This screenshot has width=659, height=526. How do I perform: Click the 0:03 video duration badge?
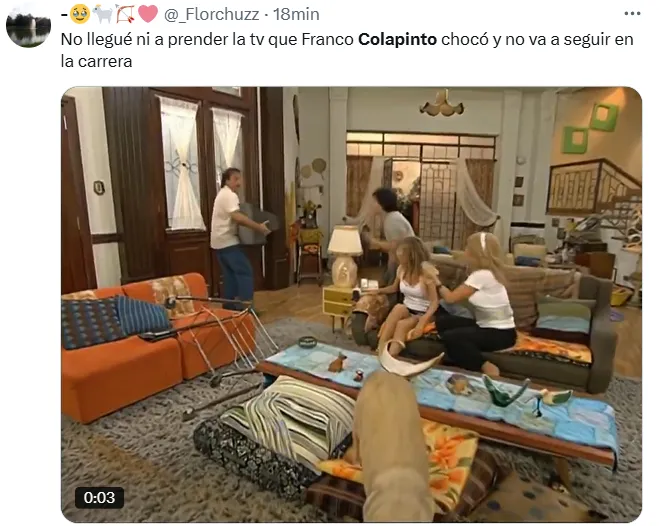[99, 497]
